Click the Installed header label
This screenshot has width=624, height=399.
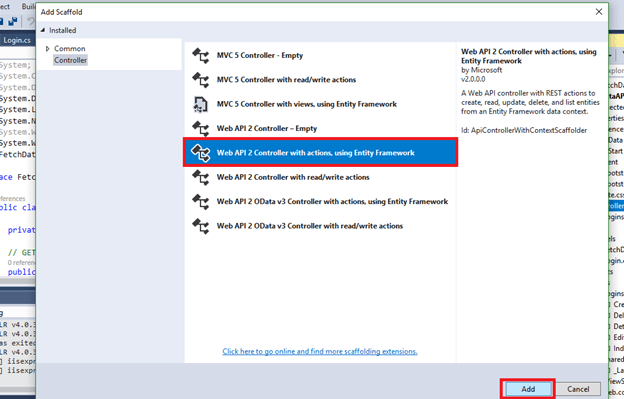tap(62, 30)
